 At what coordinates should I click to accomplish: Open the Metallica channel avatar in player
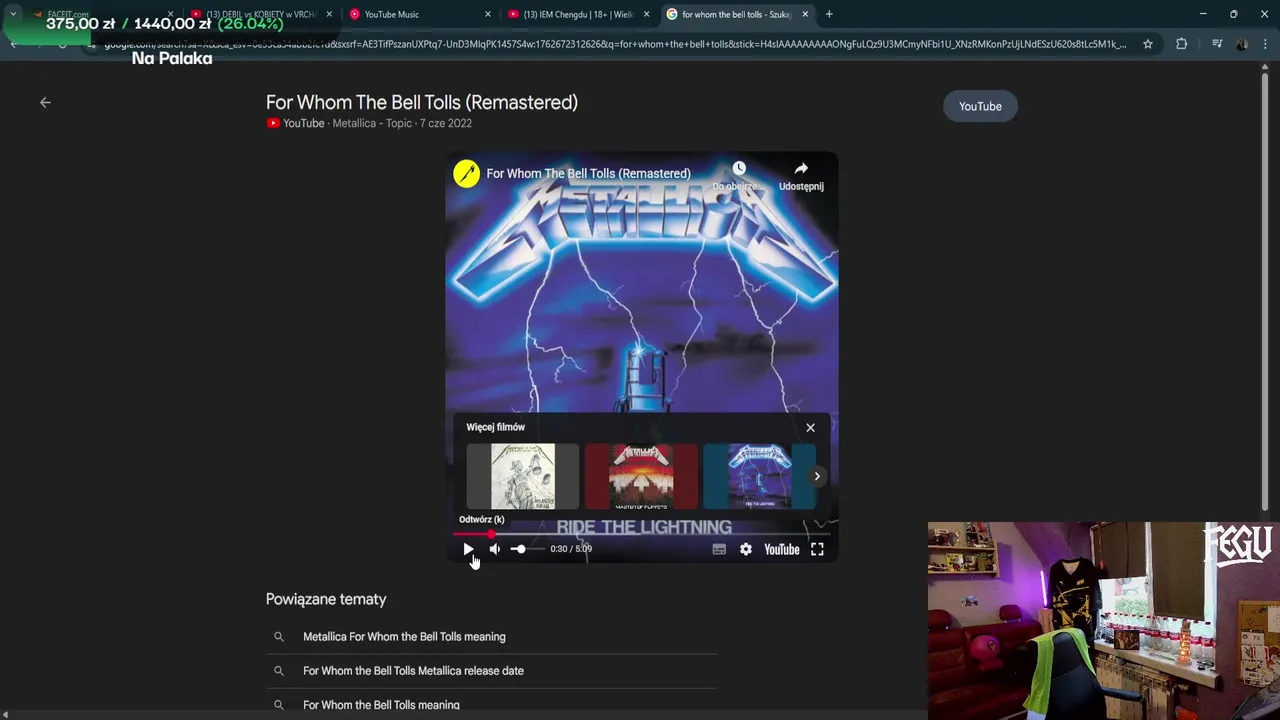(x=466, y=173)
